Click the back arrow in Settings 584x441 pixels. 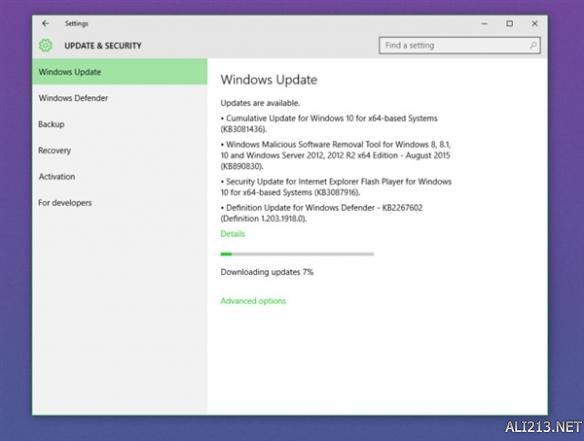click(x=45, y=23)
